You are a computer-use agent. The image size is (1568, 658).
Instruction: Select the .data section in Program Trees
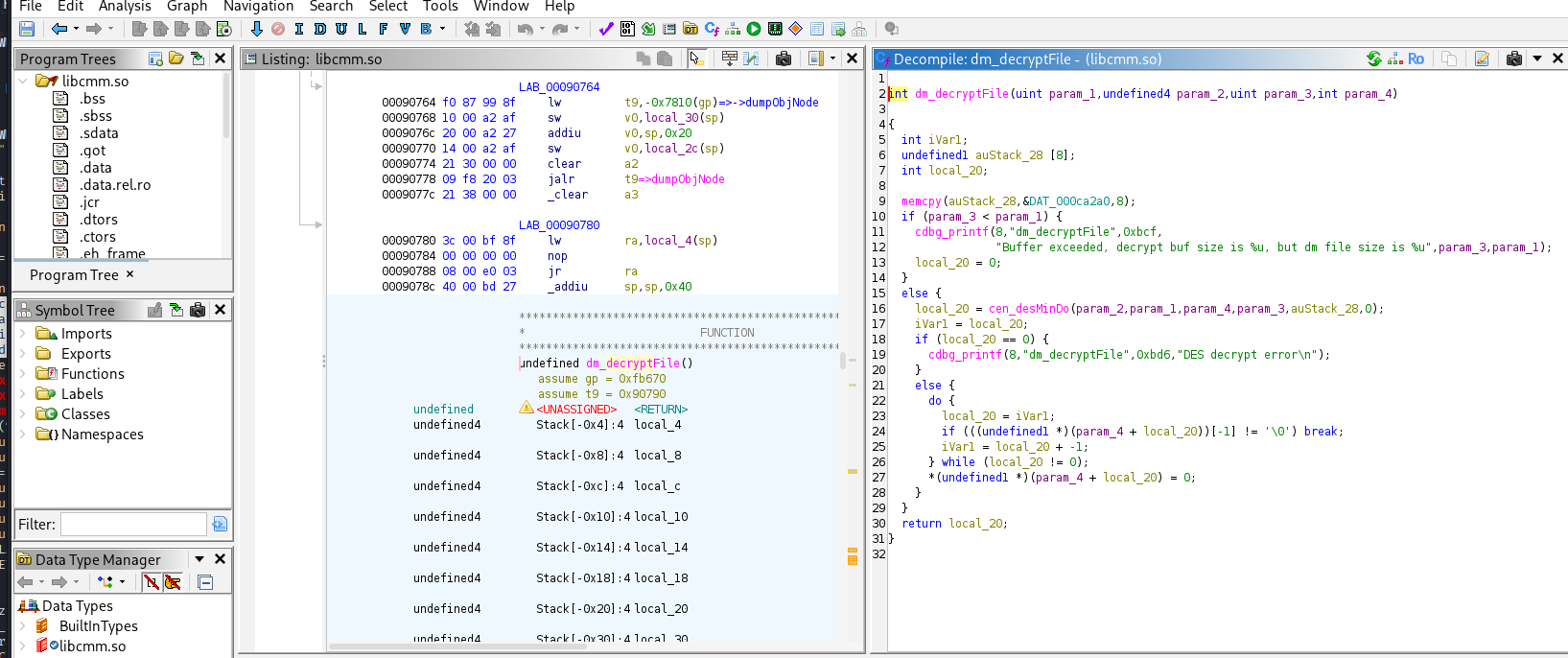[x=96, y=168]
